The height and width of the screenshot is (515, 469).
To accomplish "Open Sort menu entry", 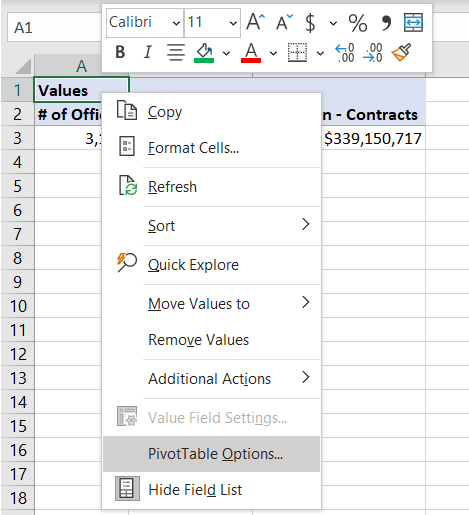I will tap(211, 226).
